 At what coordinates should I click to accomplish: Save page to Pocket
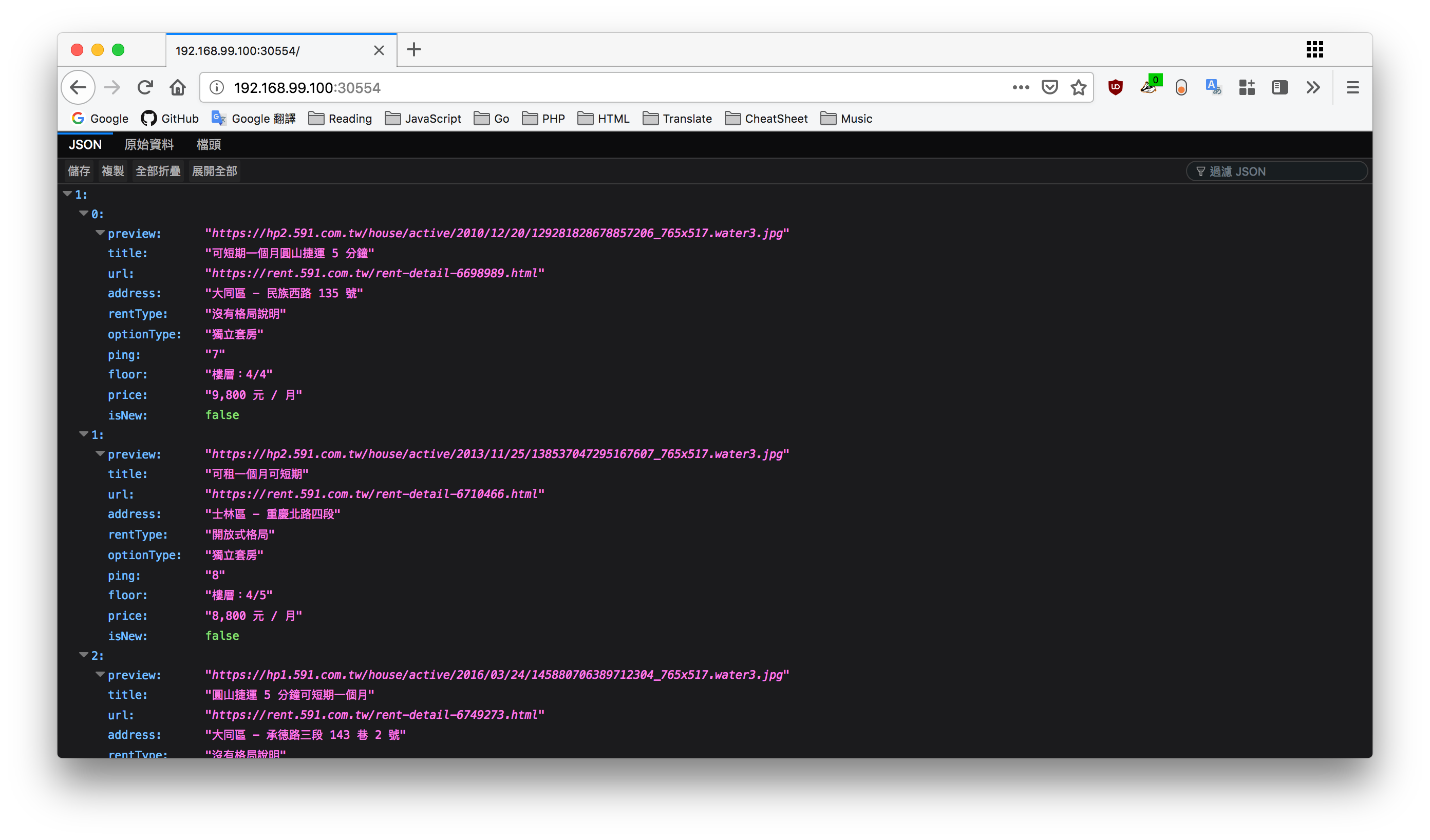(x=1049, y=87)
